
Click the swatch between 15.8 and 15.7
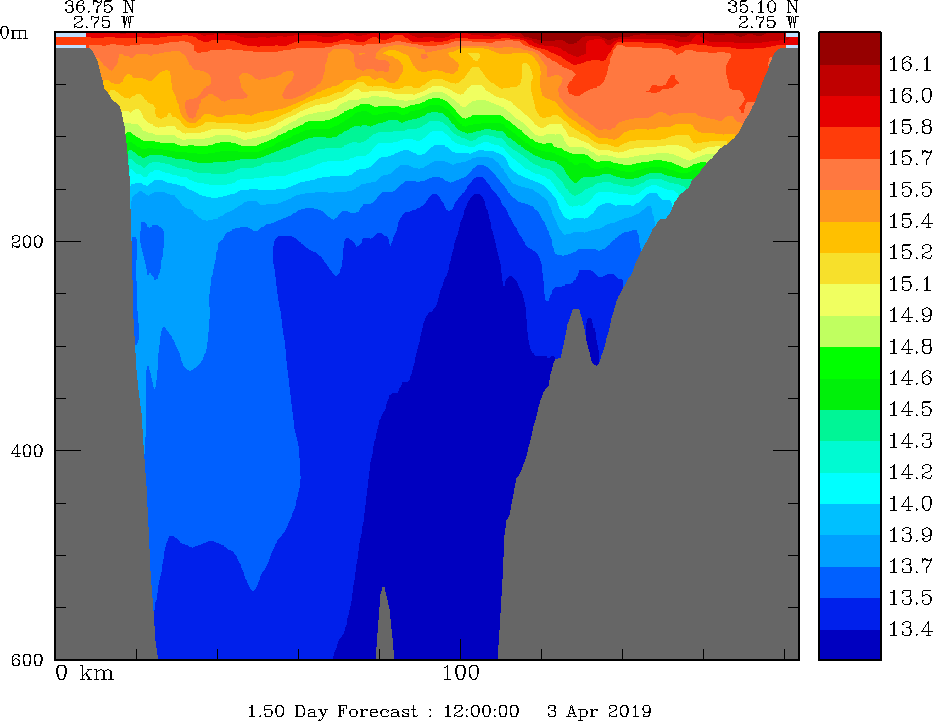pos(850,143)
